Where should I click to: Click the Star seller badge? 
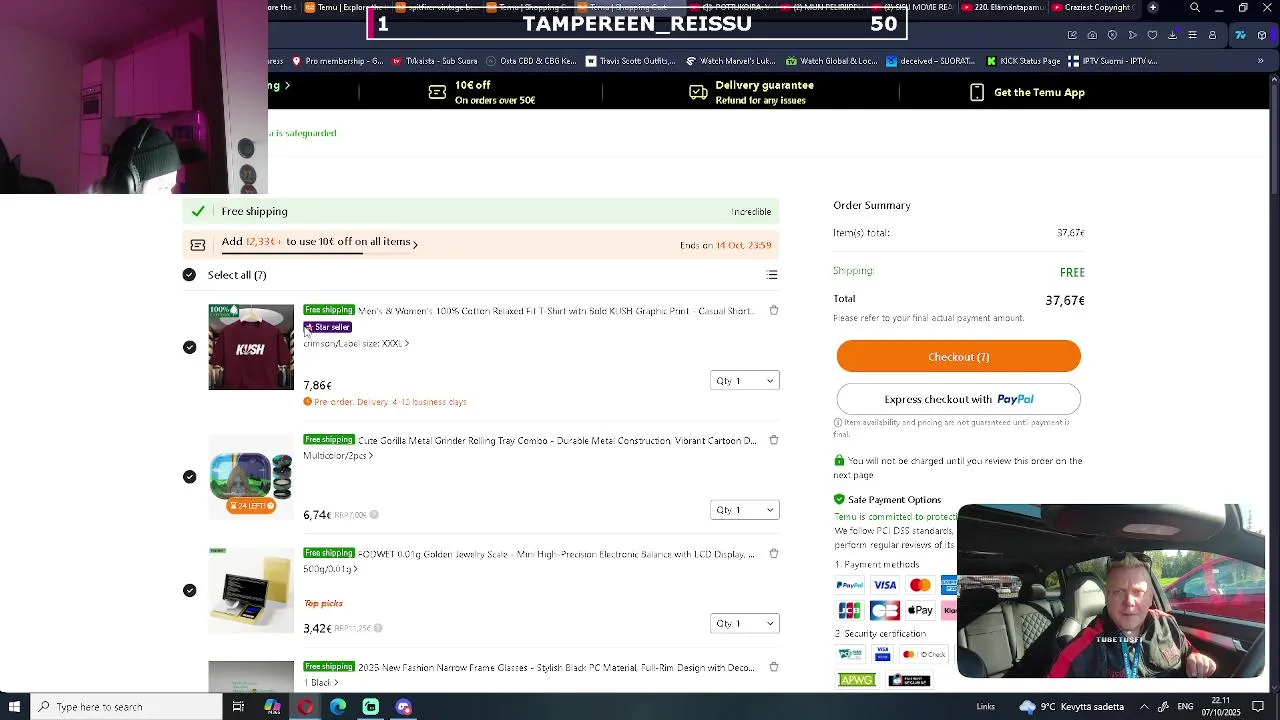point(328,327)
